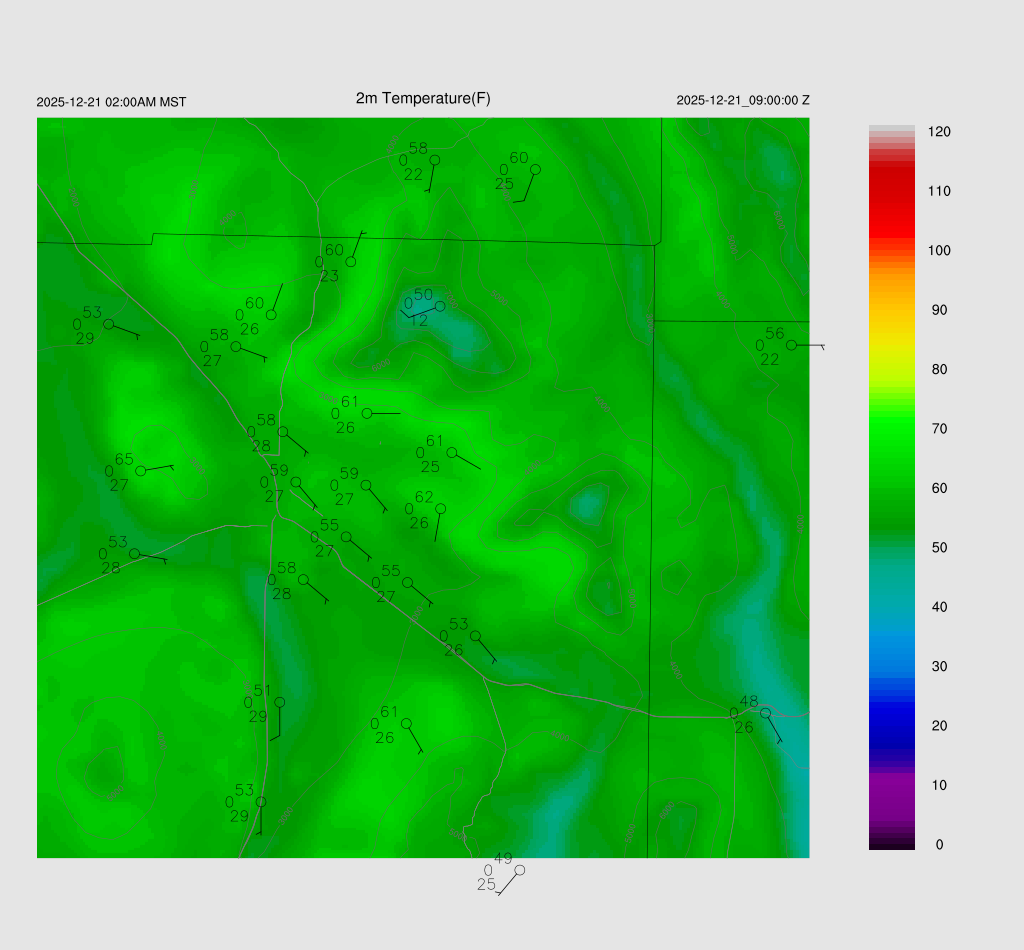Click the station circle reading 53 and 28
This screenshot has width=1024, height=950.
tap(135, 553)
